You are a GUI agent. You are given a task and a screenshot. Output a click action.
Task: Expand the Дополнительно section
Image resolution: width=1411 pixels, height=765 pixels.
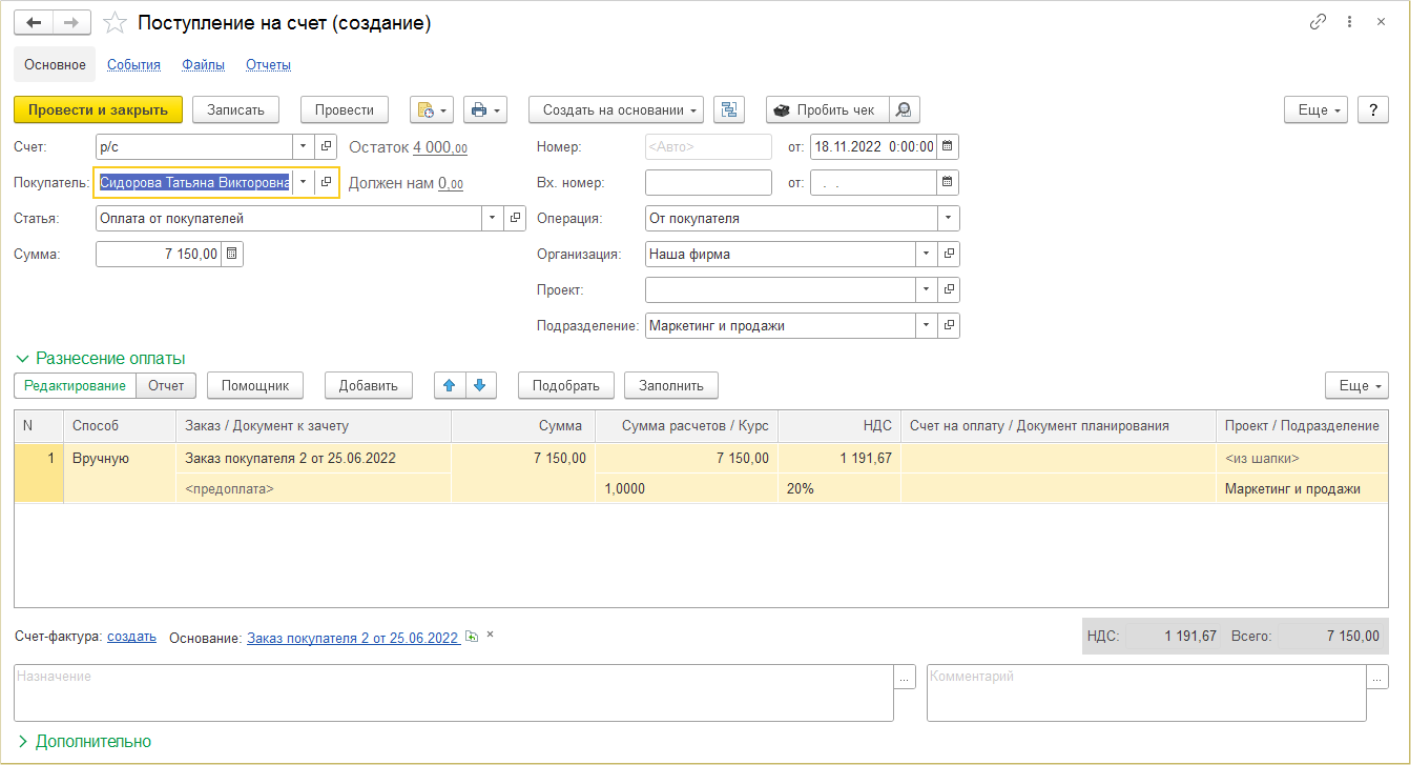click(x=84, y=741)
